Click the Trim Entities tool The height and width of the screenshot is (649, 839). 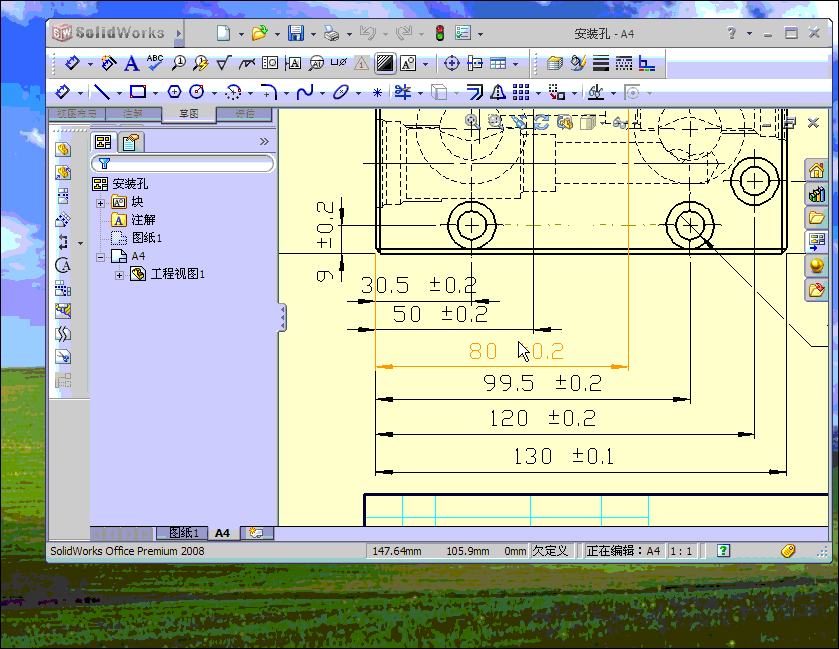click(x=402, y=93)
